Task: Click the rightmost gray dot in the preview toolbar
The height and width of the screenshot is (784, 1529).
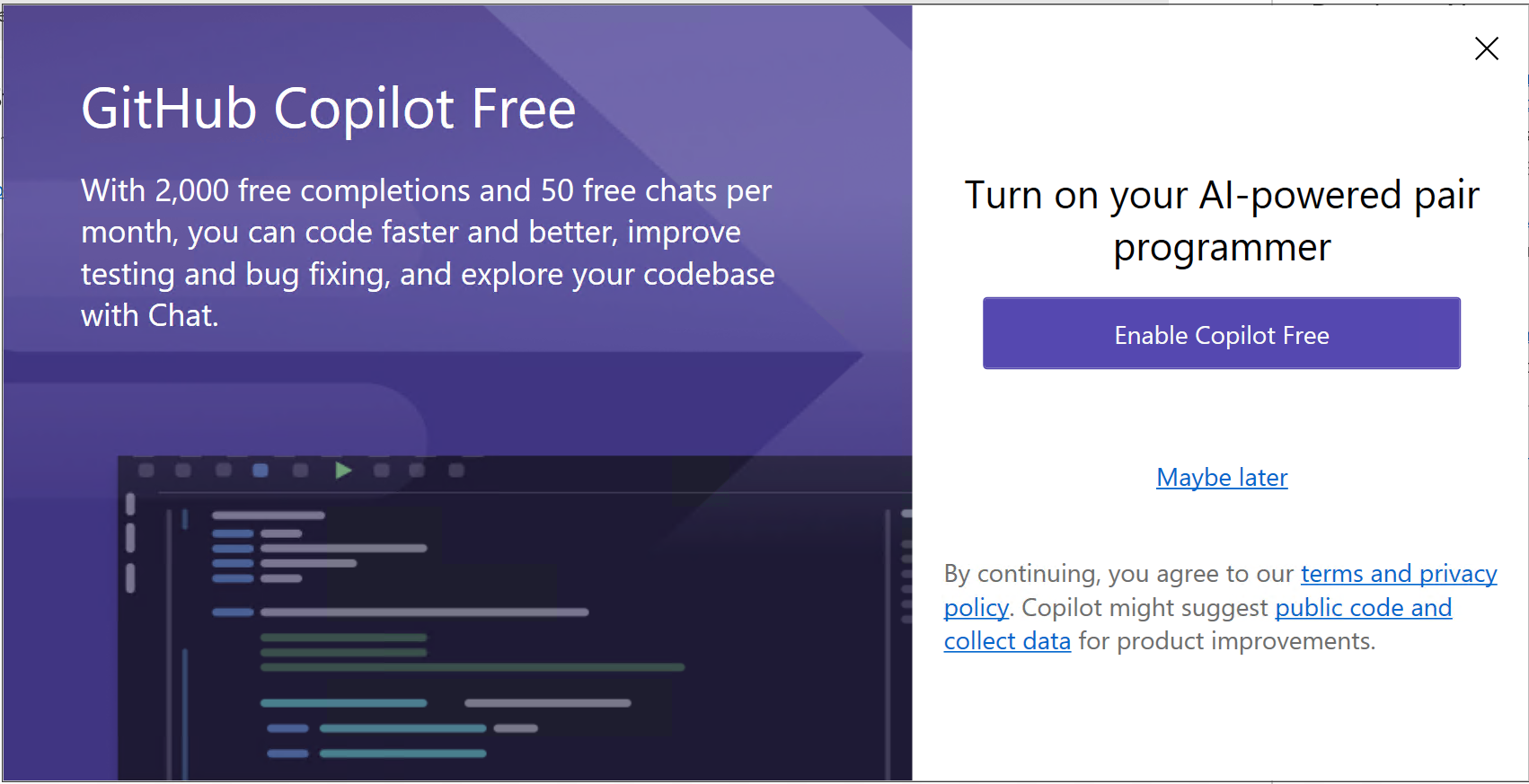Action: click(x=454, y=470)
